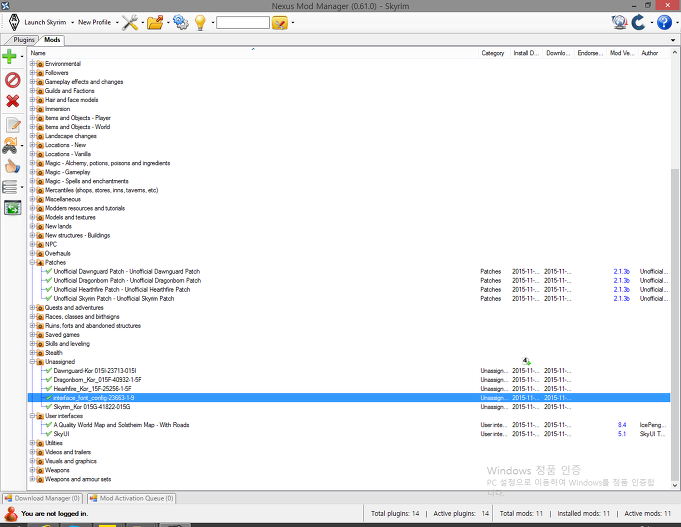The image size is (681, 527).
Task: Sort by the Category column header
Action: pyautogui.click(x=494, y=53)
